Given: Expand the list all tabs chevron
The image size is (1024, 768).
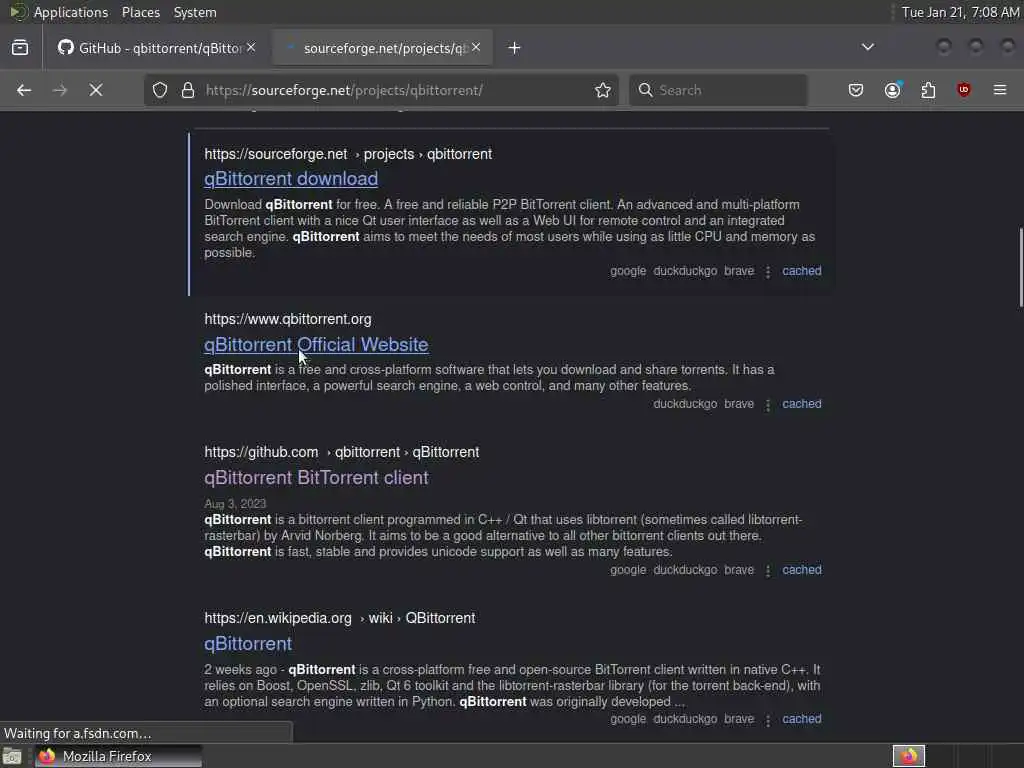Looking at the screenshot, I should (867, 47).
